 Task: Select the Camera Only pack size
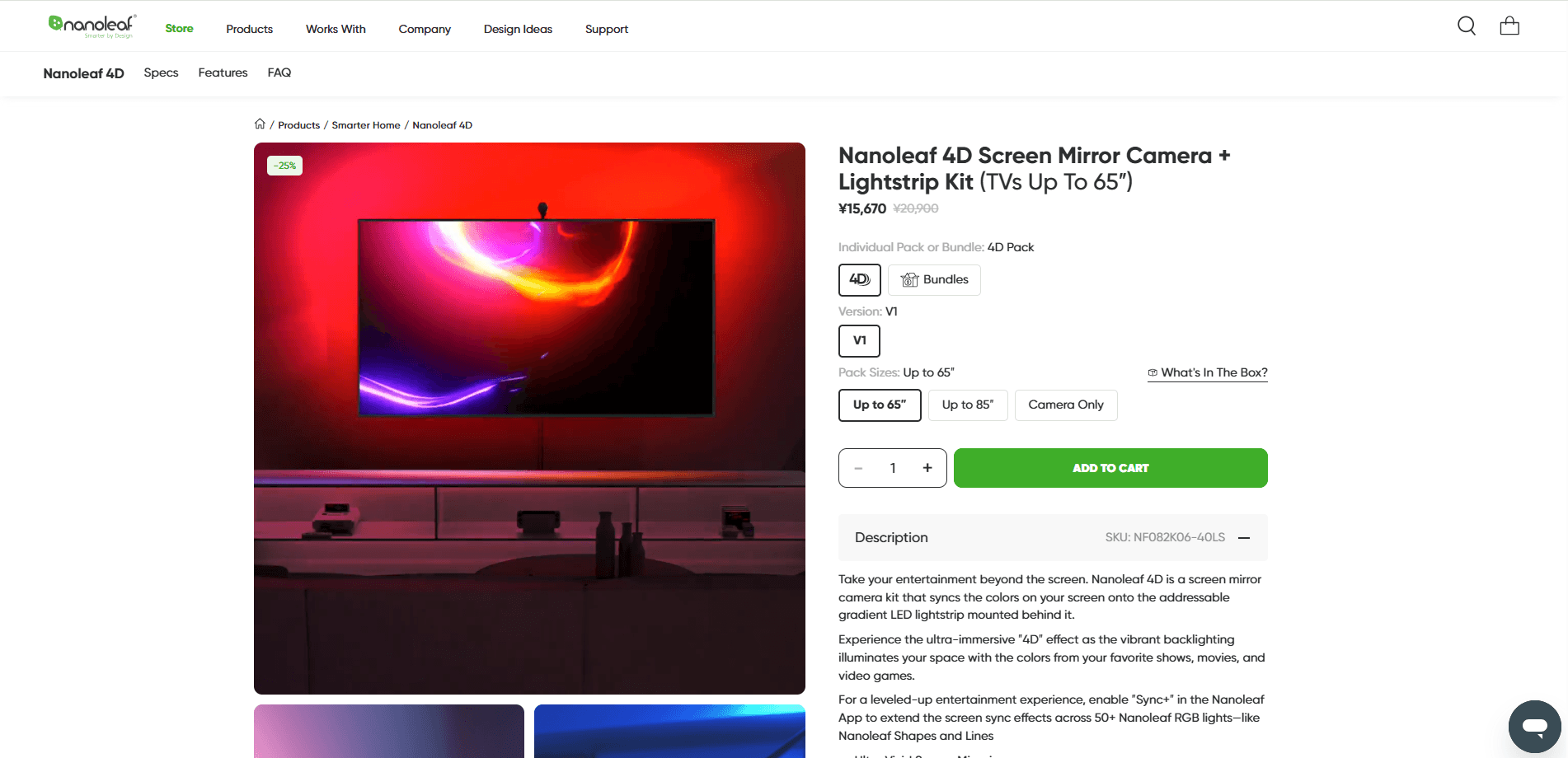tap(1066, 405)
